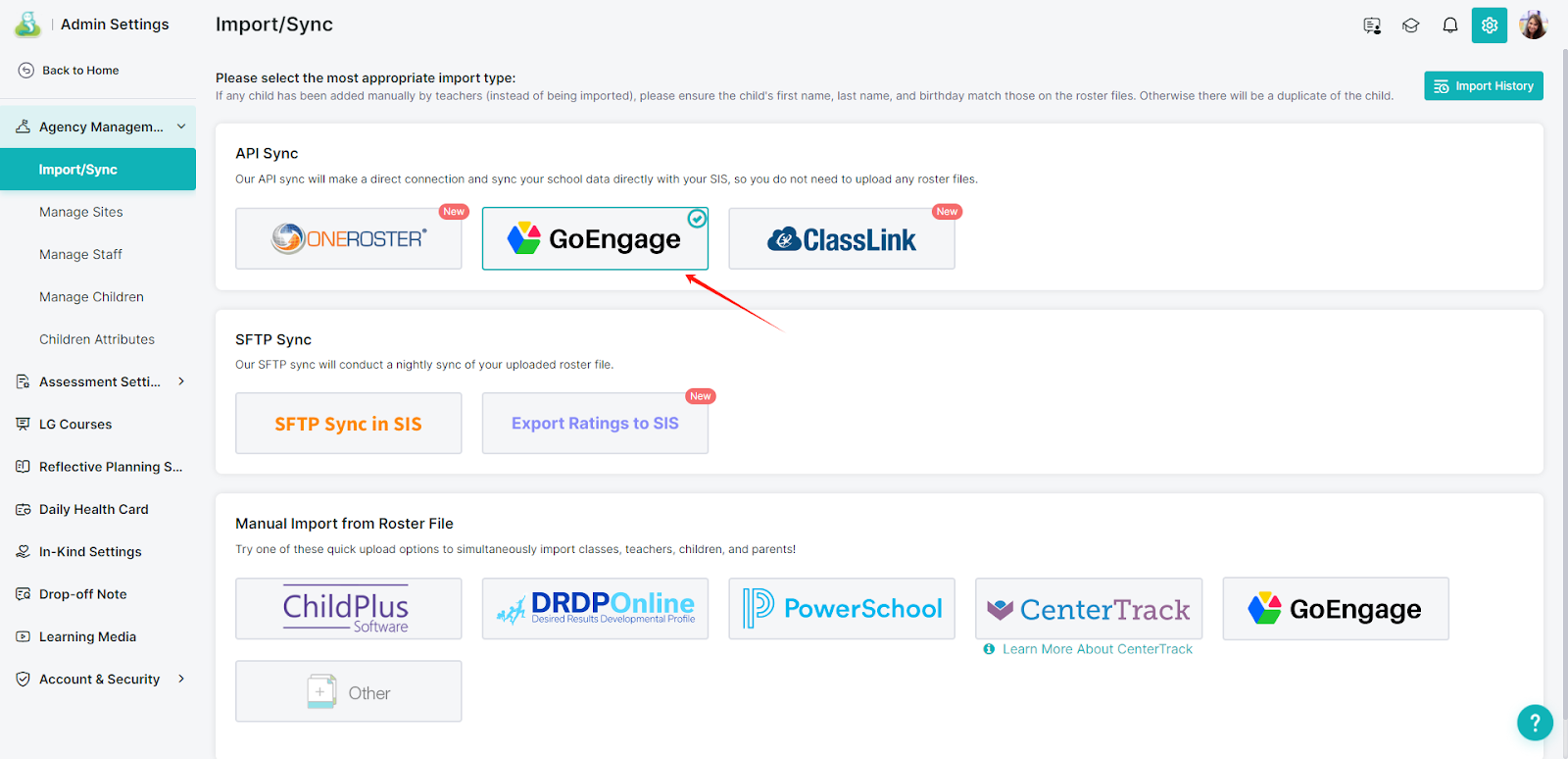Open Manage Sites in the sidebar

coord(81,212)
